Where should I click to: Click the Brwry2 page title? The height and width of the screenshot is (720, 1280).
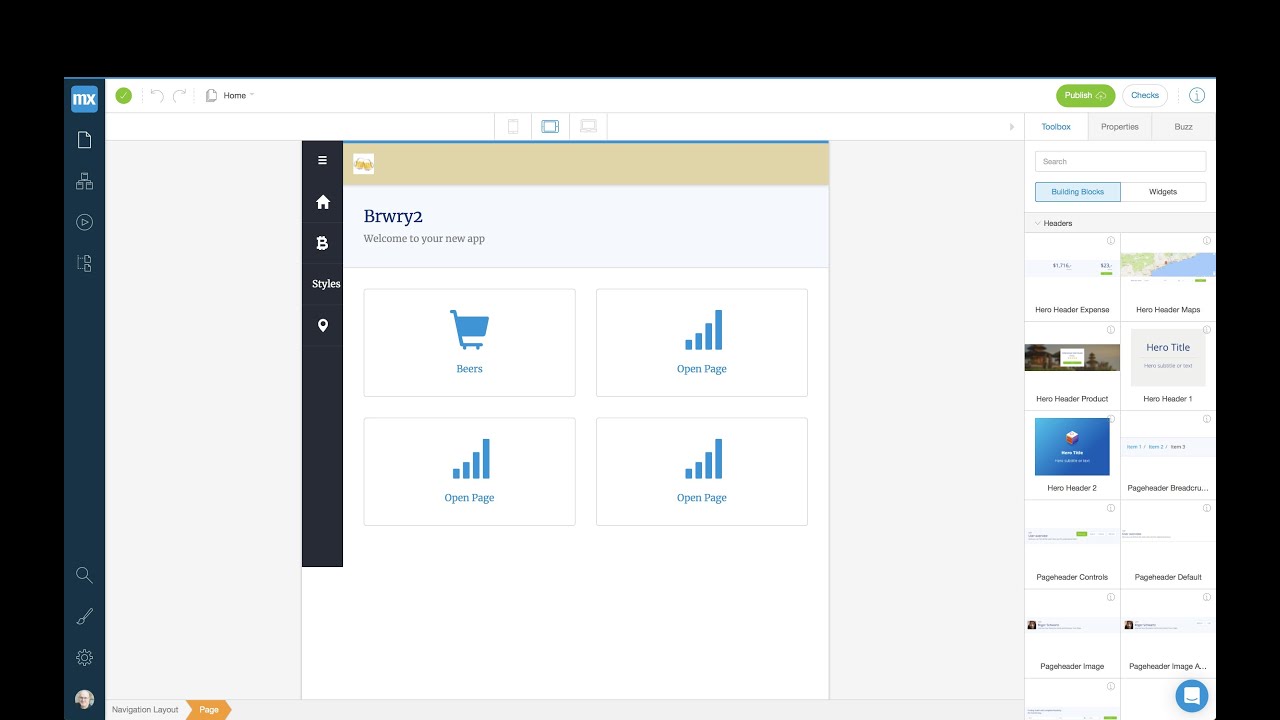tap(393, 216)
